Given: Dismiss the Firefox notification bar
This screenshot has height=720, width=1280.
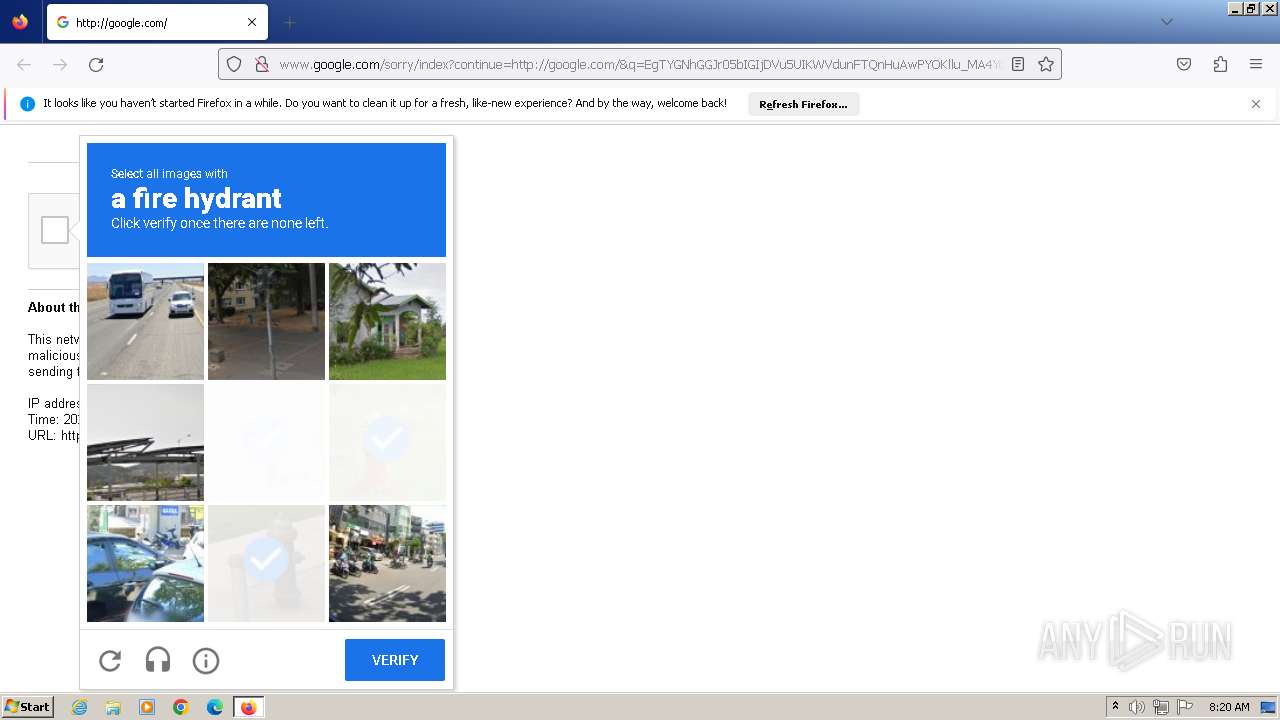Looking at the screenshot, I should 1256,104.
